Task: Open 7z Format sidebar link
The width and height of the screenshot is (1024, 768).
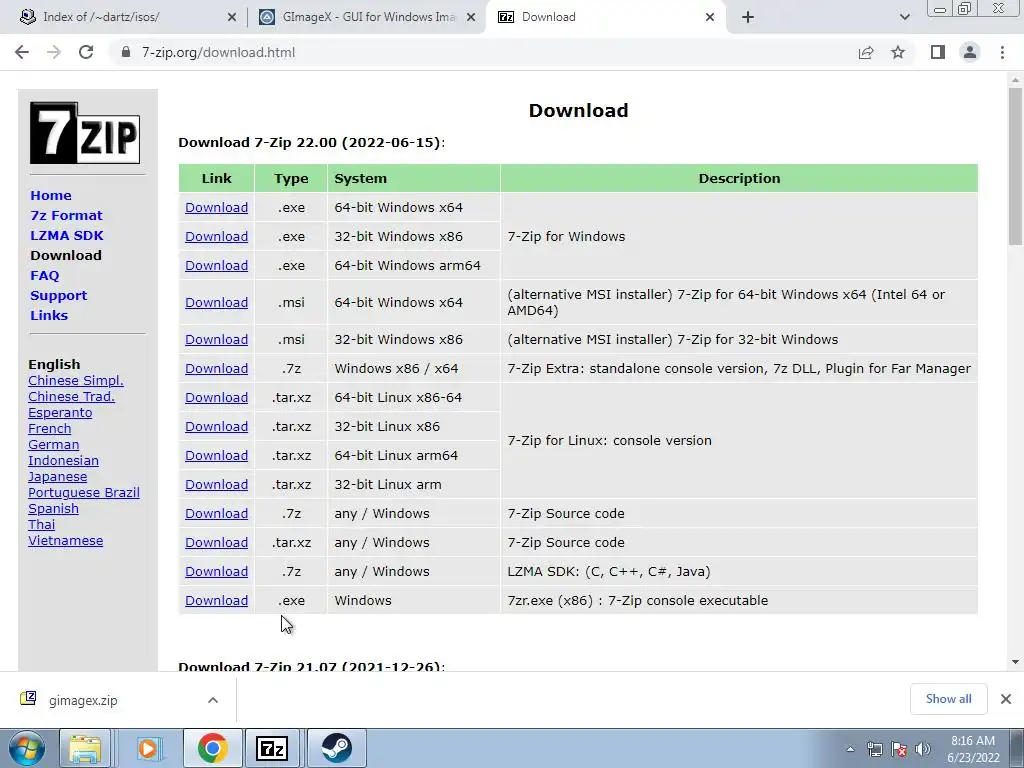Action: (66, 216)
